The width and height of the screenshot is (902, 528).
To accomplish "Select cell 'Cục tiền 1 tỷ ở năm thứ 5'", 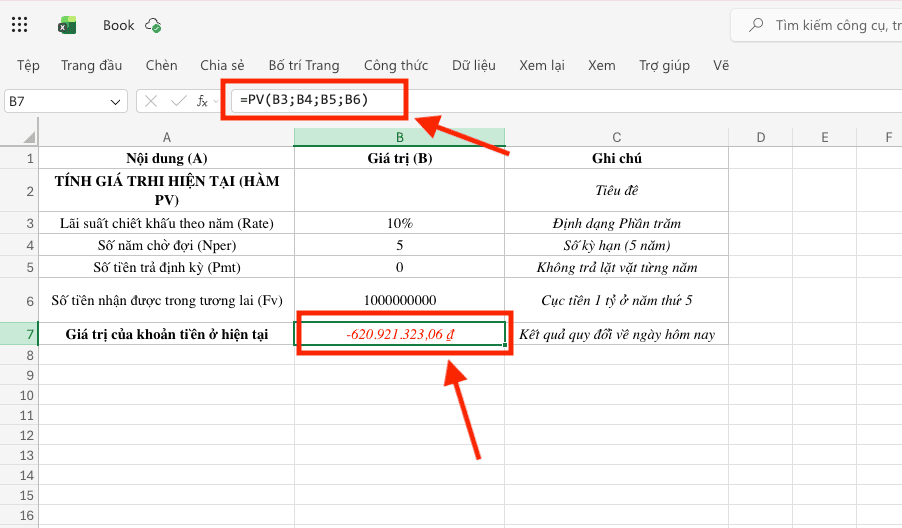I will pos(616,300).
